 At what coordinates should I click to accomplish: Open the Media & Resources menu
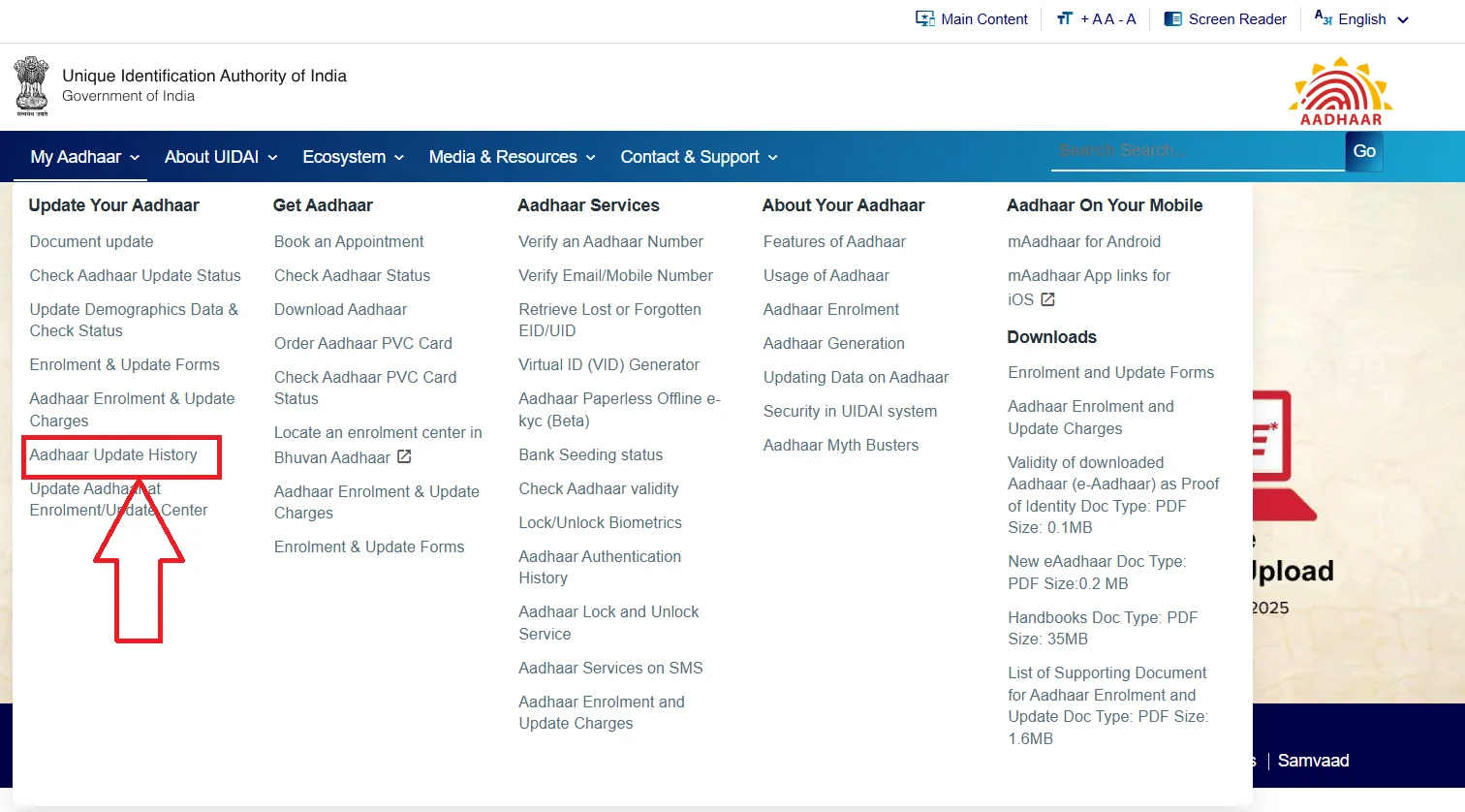(512, 157)
